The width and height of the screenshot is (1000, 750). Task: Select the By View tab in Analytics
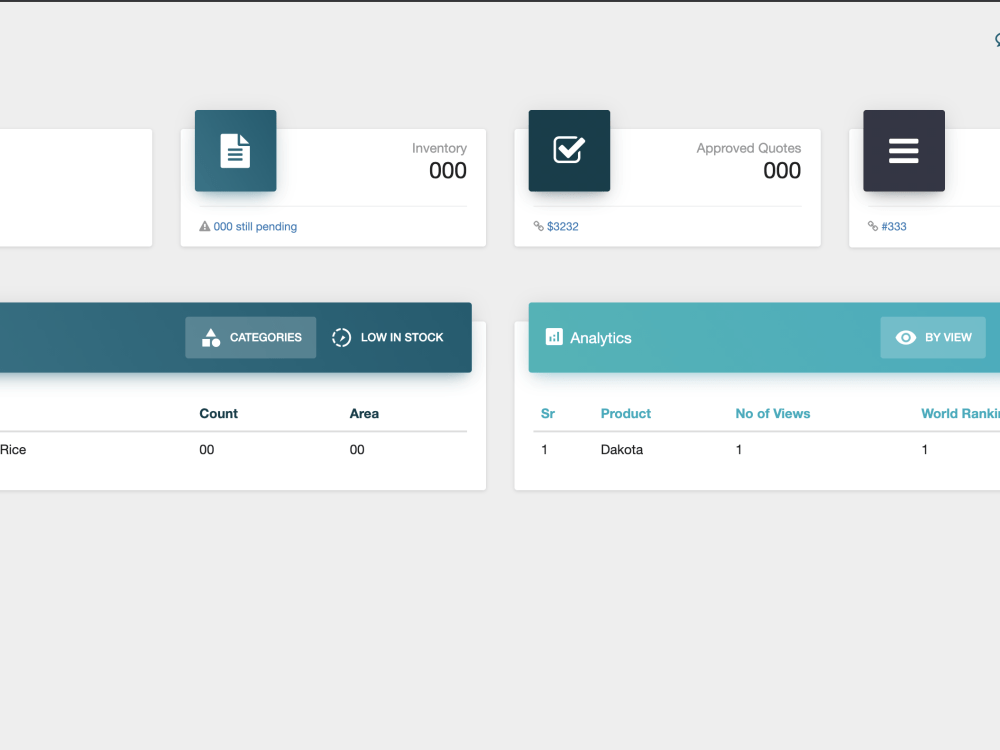(933, 337)
